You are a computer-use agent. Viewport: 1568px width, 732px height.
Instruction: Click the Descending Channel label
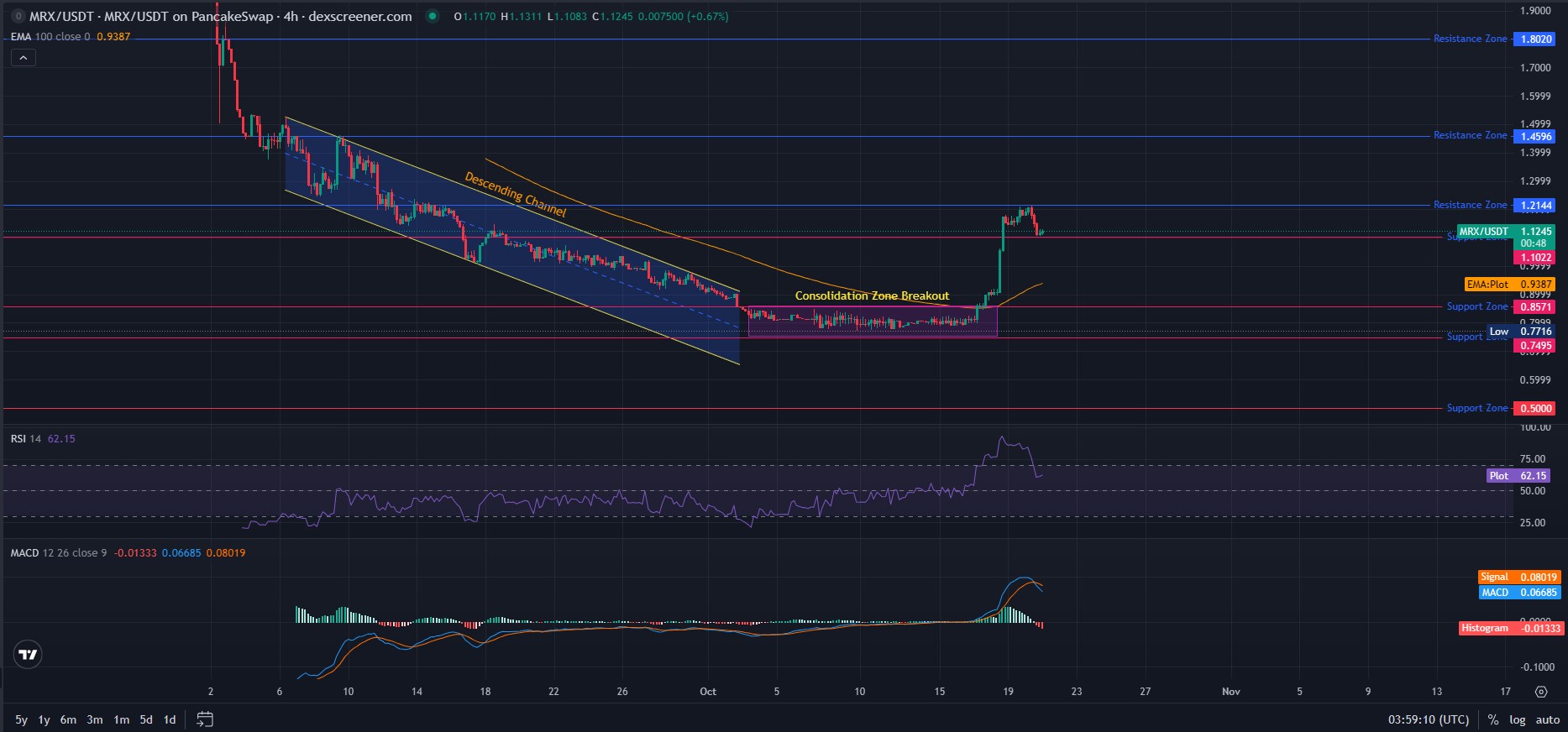pyautogui.click(x=516, y=195)
